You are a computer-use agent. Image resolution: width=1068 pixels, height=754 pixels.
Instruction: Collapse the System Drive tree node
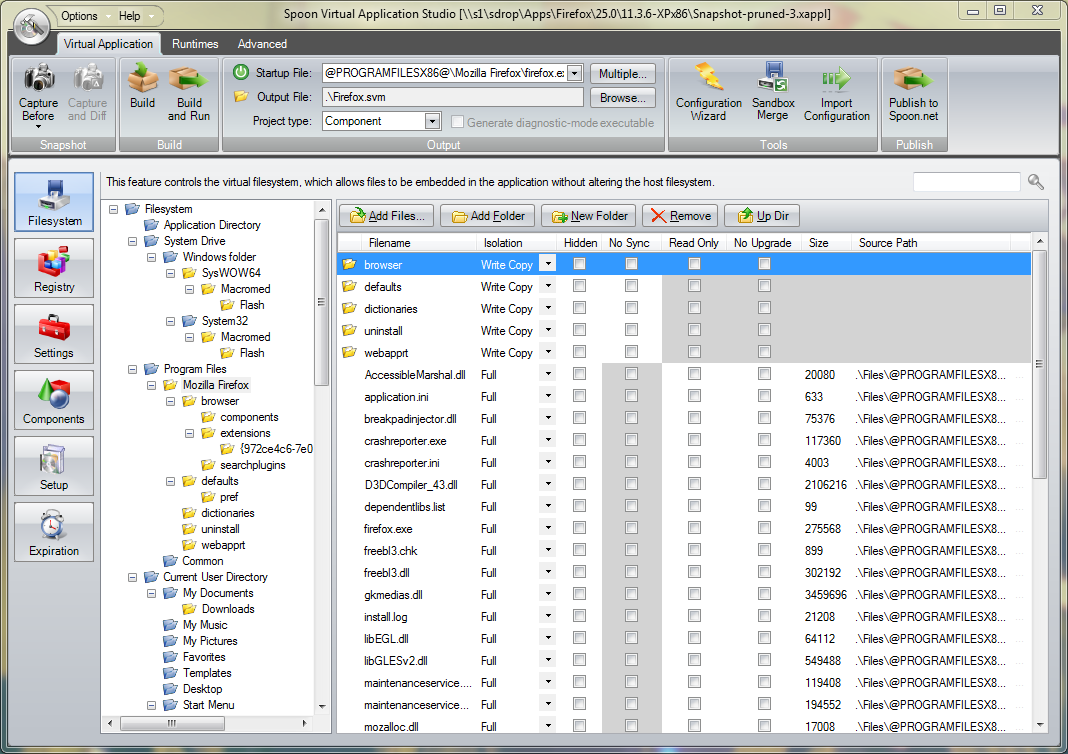pyautogui.click(x=132, y=241)
